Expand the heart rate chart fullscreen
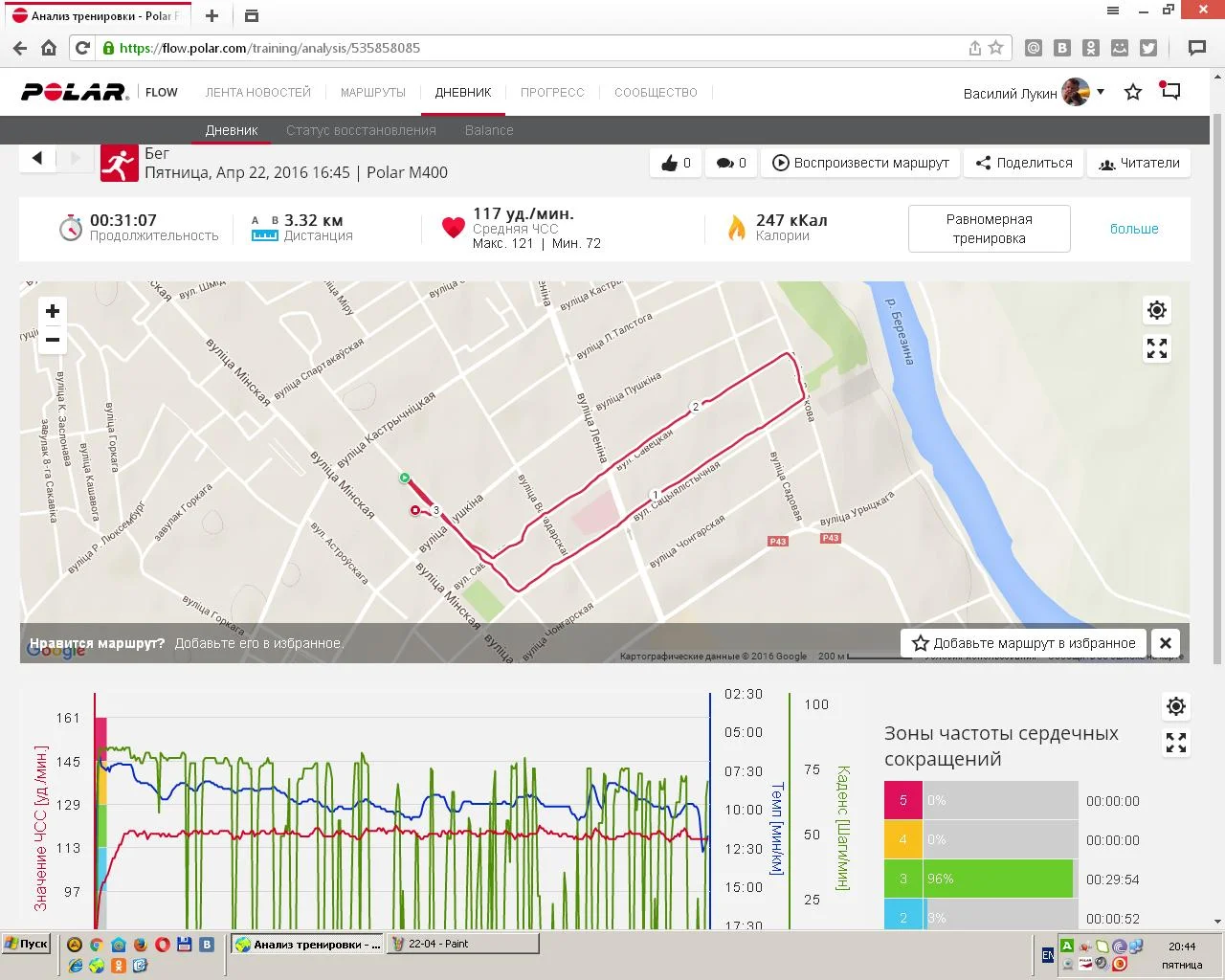 [x=1176, y=743]
